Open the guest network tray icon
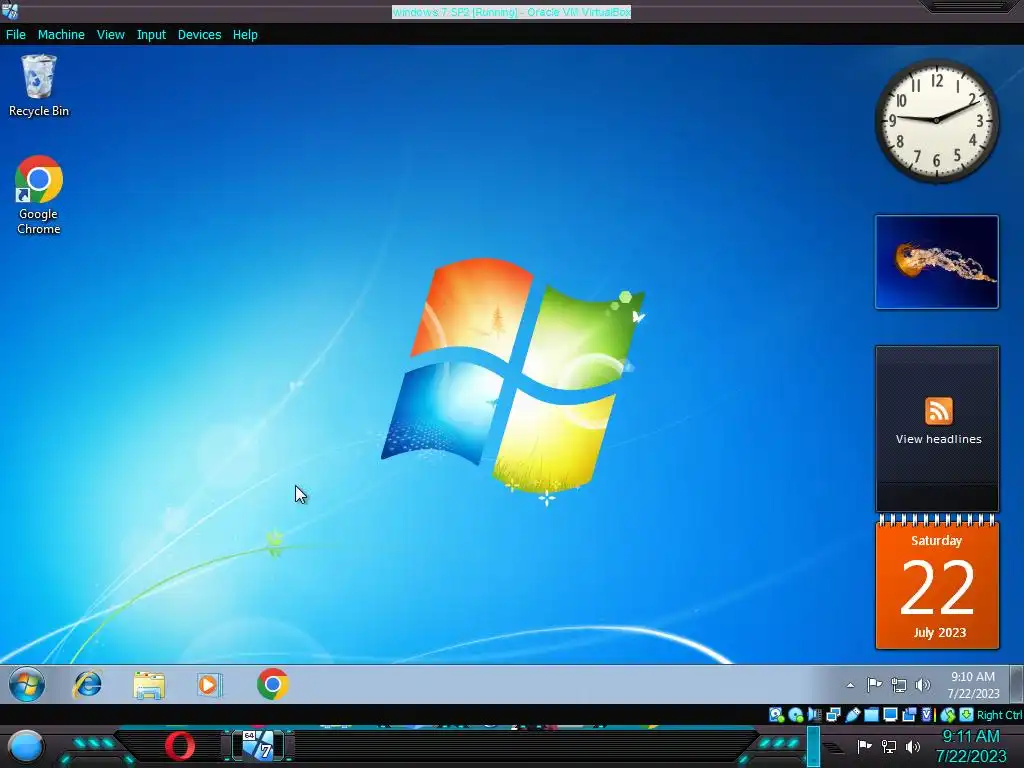The image size is (1024, 768). click(x=899, y=684)
